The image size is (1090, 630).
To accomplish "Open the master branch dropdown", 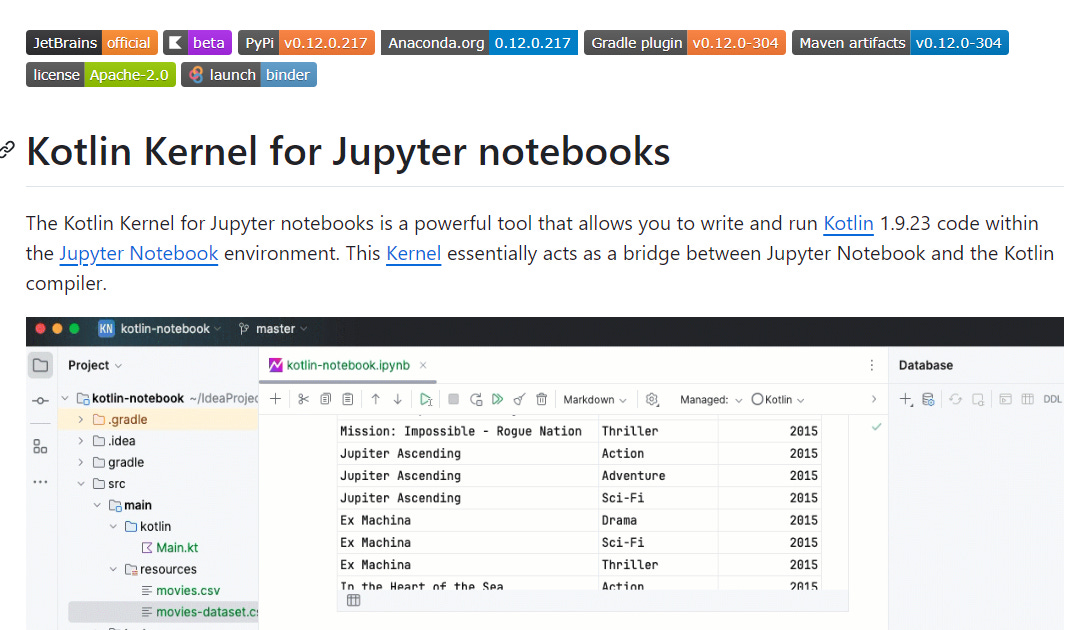I will click(272, 329).
